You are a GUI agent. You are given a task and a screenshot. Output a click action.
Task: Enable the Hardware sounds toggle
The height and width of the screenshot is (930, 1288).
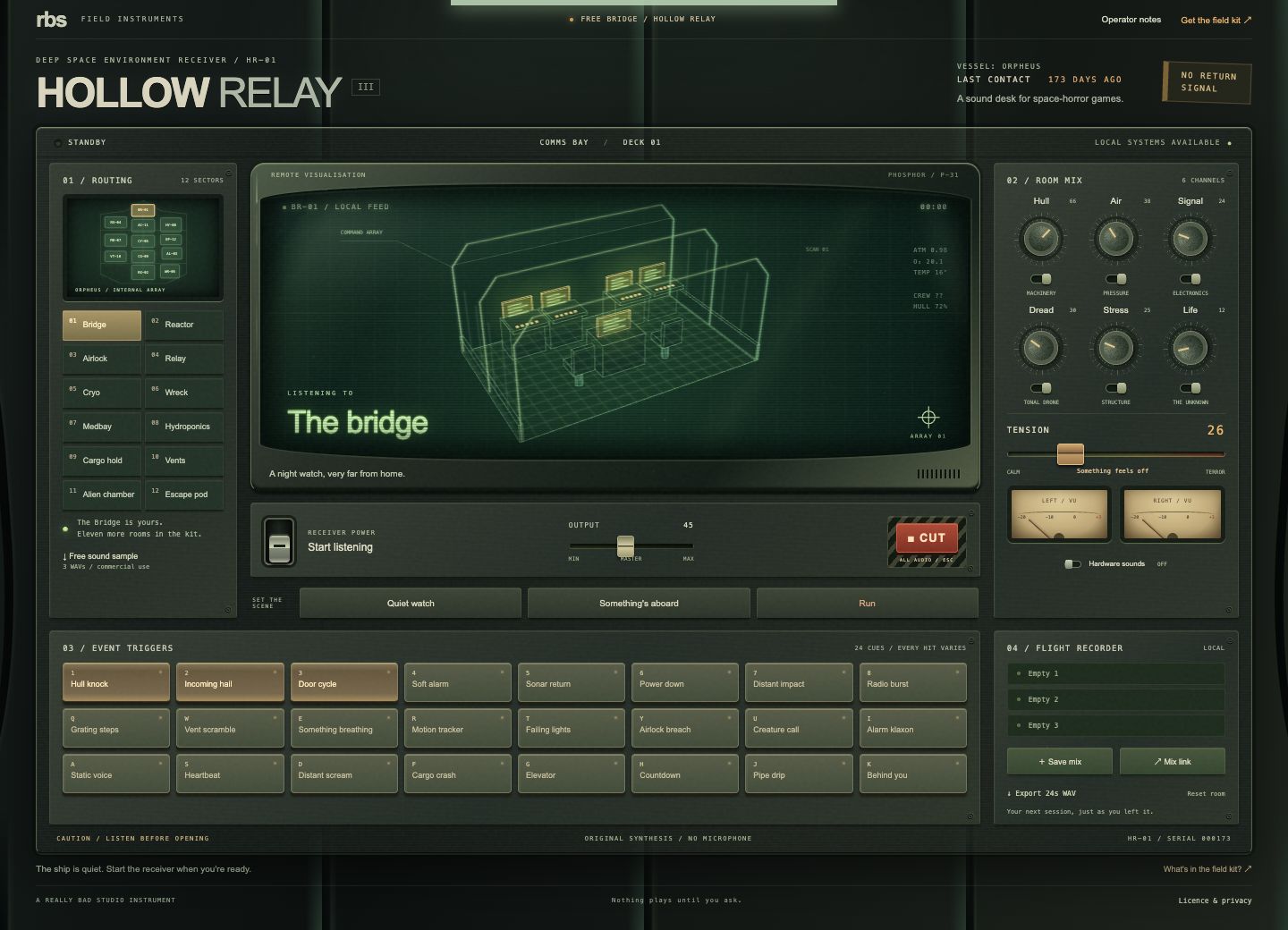[x=1072, y=564]
